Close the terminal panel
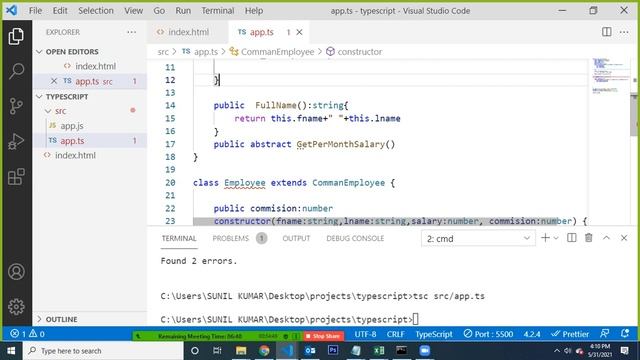The width and height of the screenshot is (640, 360). 624,238
